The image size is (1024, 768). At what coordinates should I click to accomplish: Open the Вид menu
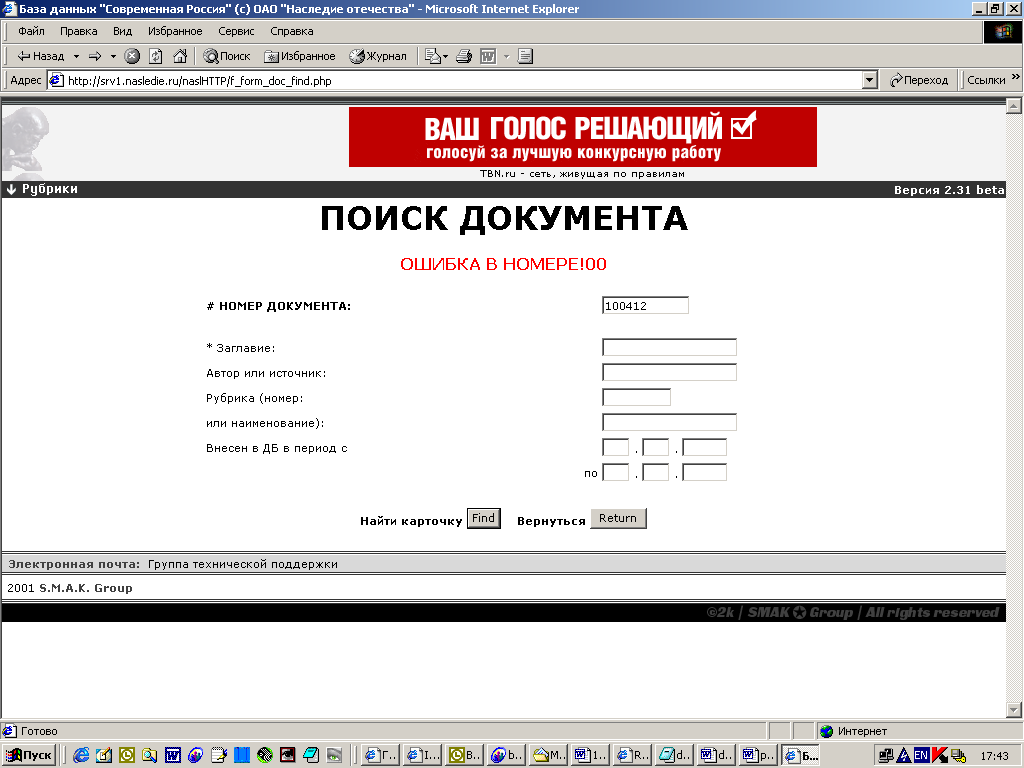coord(122,31)
